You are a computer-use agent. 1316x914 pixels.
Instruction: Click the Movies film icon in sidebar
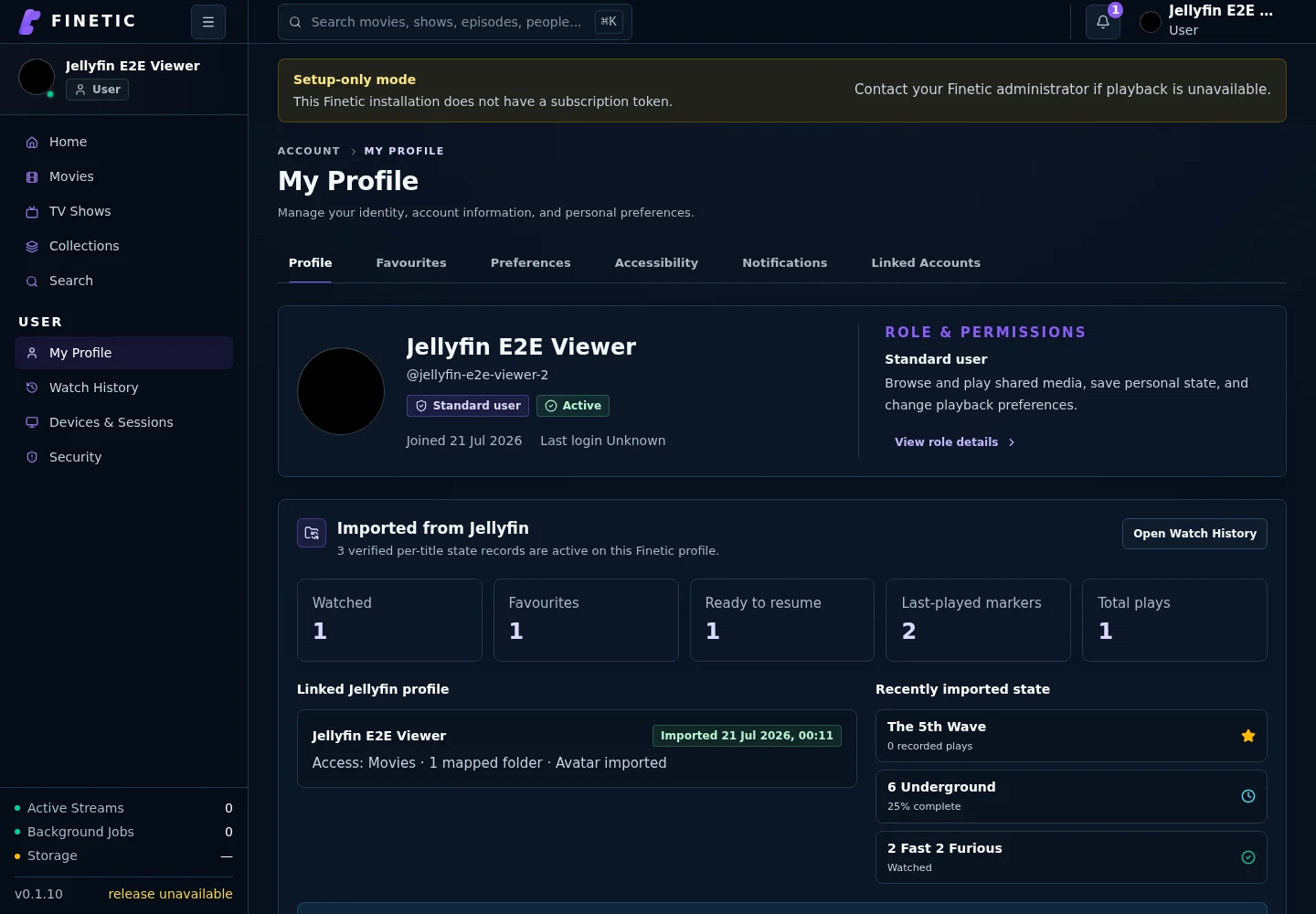point(32,177)
